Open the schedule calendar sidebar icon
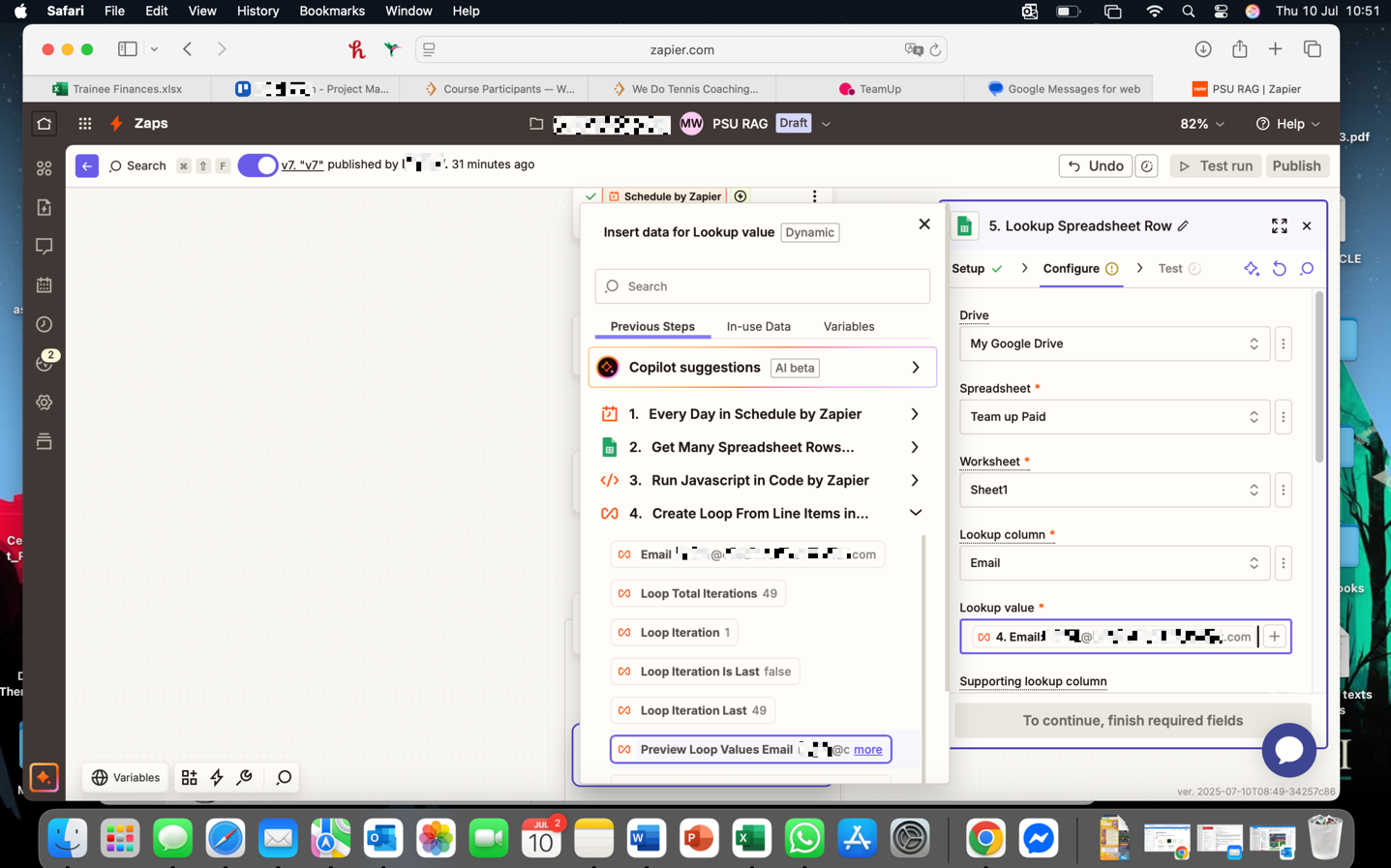This screenshot has width=1391, height=868. pos(45,285)
